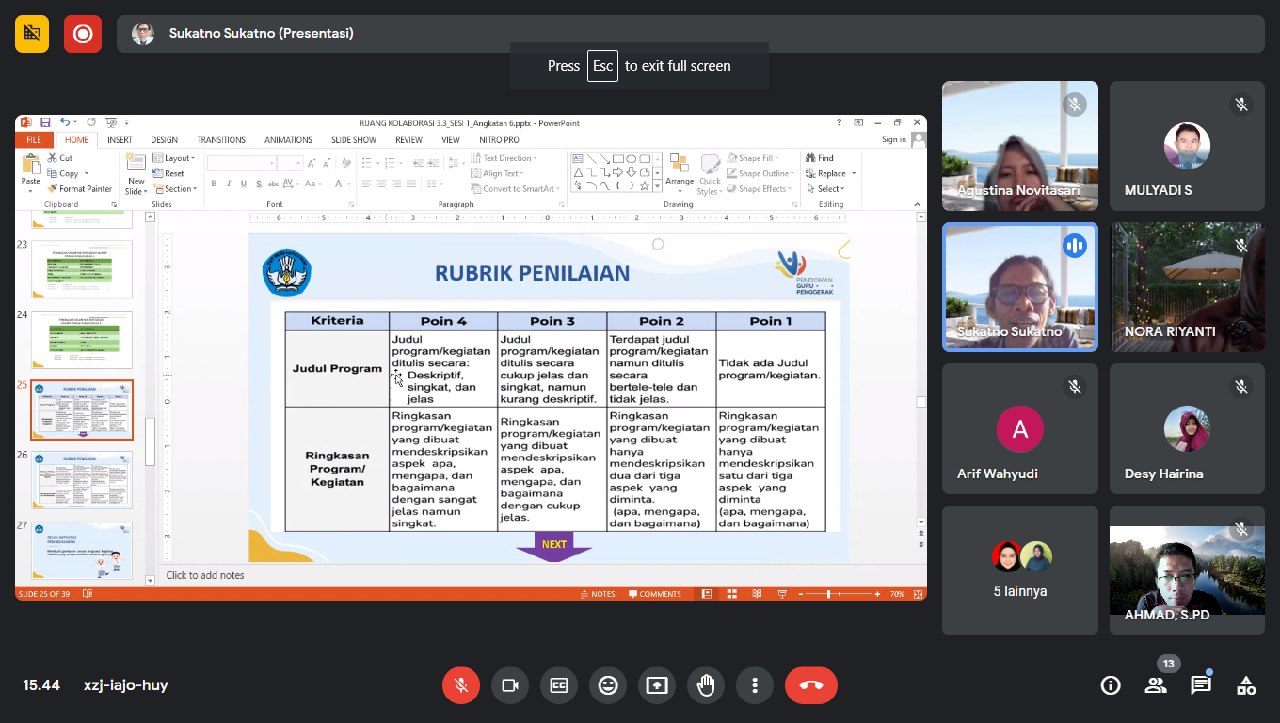Image resolution: width=1280 pixels, height=723 pixels.
Task: Toggle the camera in the call controls
Action: [x=510, y=685]
